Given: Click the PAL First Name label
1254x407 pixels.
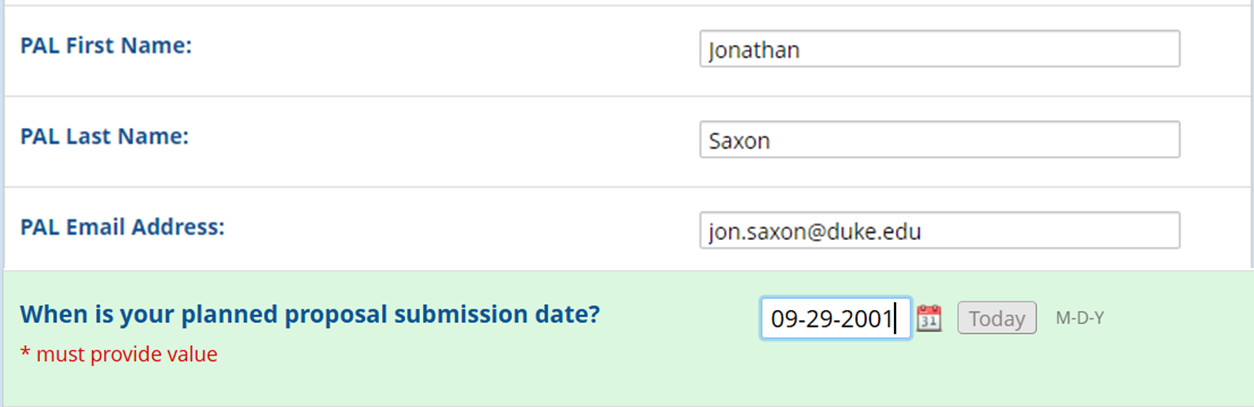Looking at the screenshot, I should coord(106,46).
